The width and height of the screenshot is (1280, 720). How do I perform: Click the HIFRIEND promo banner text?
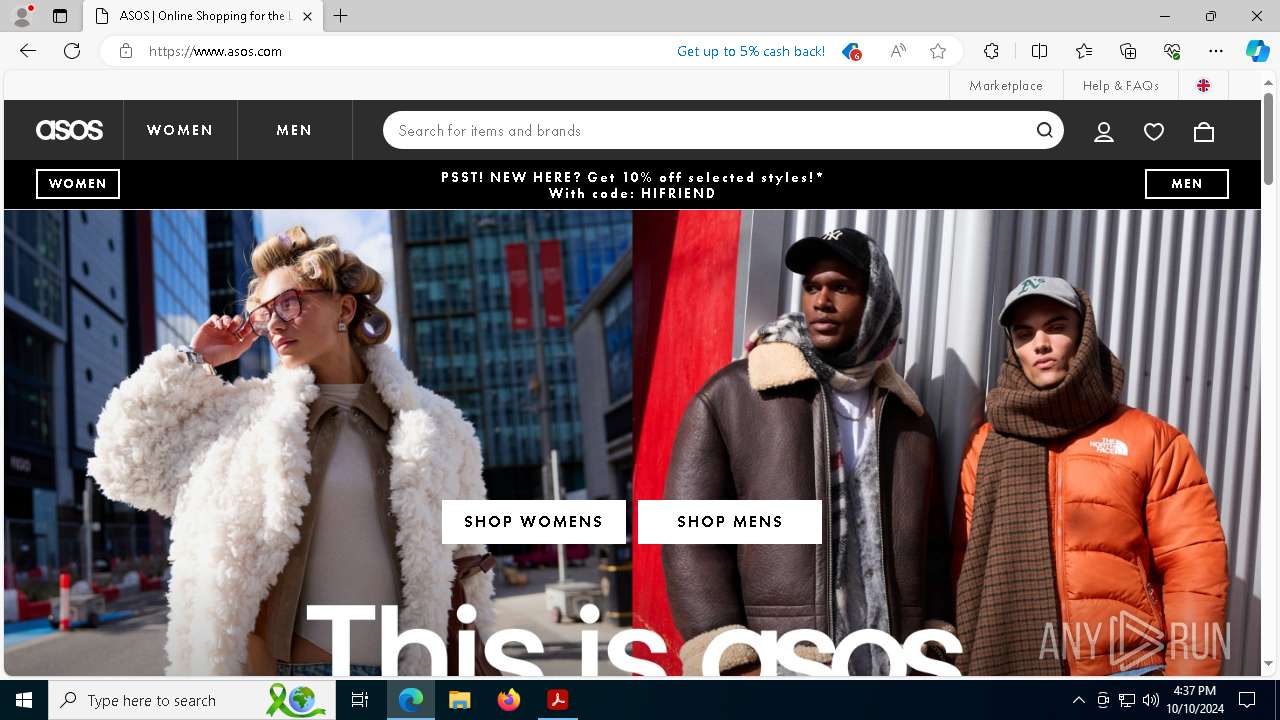click(x=632, y=185)
